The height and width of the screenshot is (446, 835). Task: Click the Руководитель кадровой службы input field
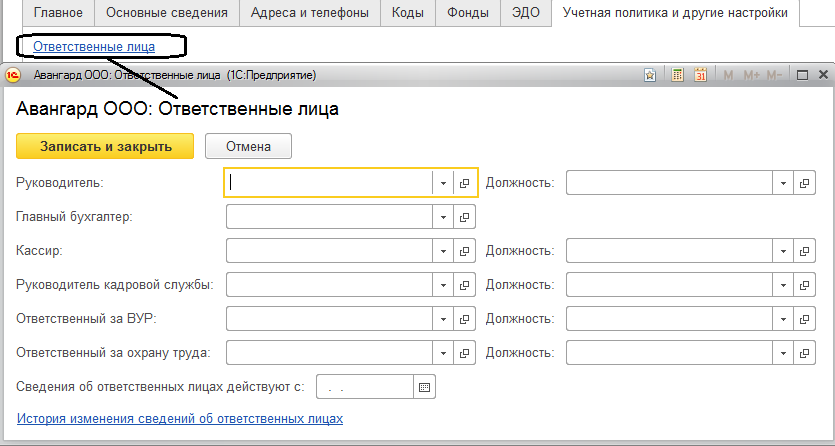coord(329,285)
